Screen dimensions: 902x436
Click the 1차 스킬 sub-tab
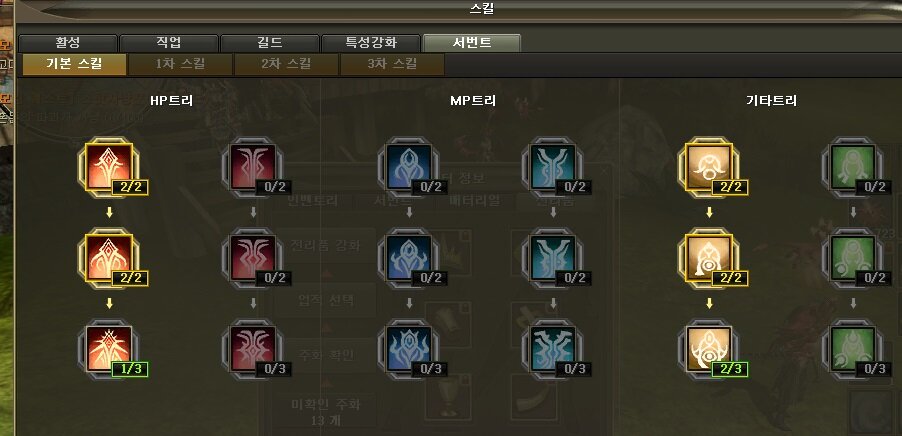[180, 64]
